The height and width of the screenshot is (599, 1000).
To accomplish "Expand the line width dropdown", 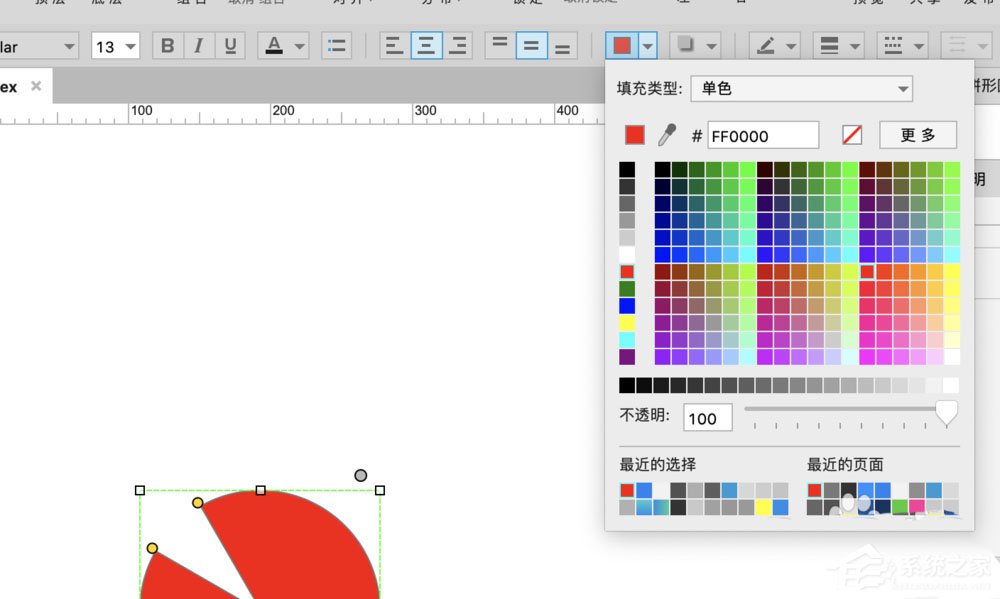I will 840,46.
